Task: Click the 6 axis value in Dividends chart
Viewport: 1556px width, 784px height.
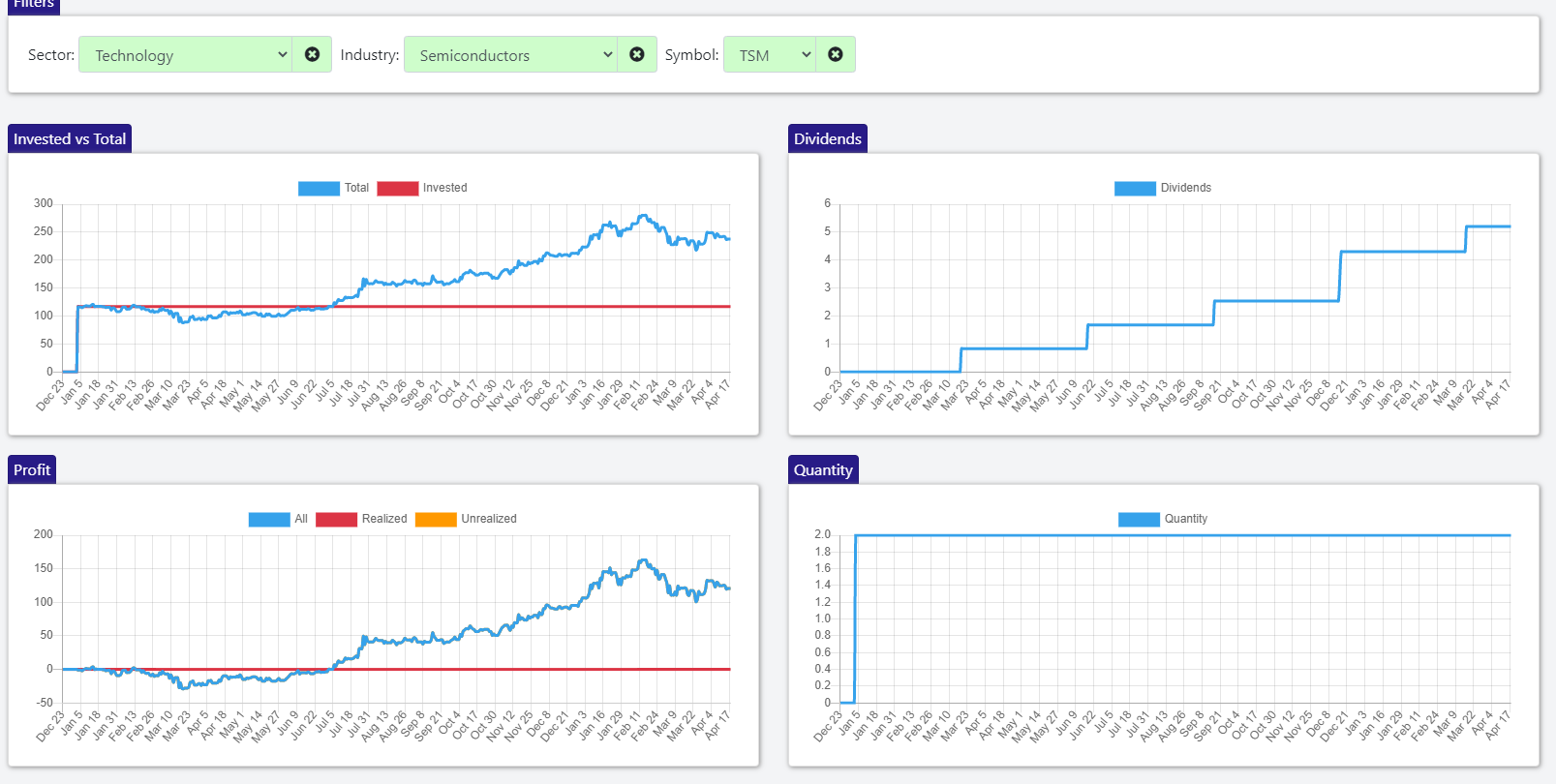Action: point(828,203)
